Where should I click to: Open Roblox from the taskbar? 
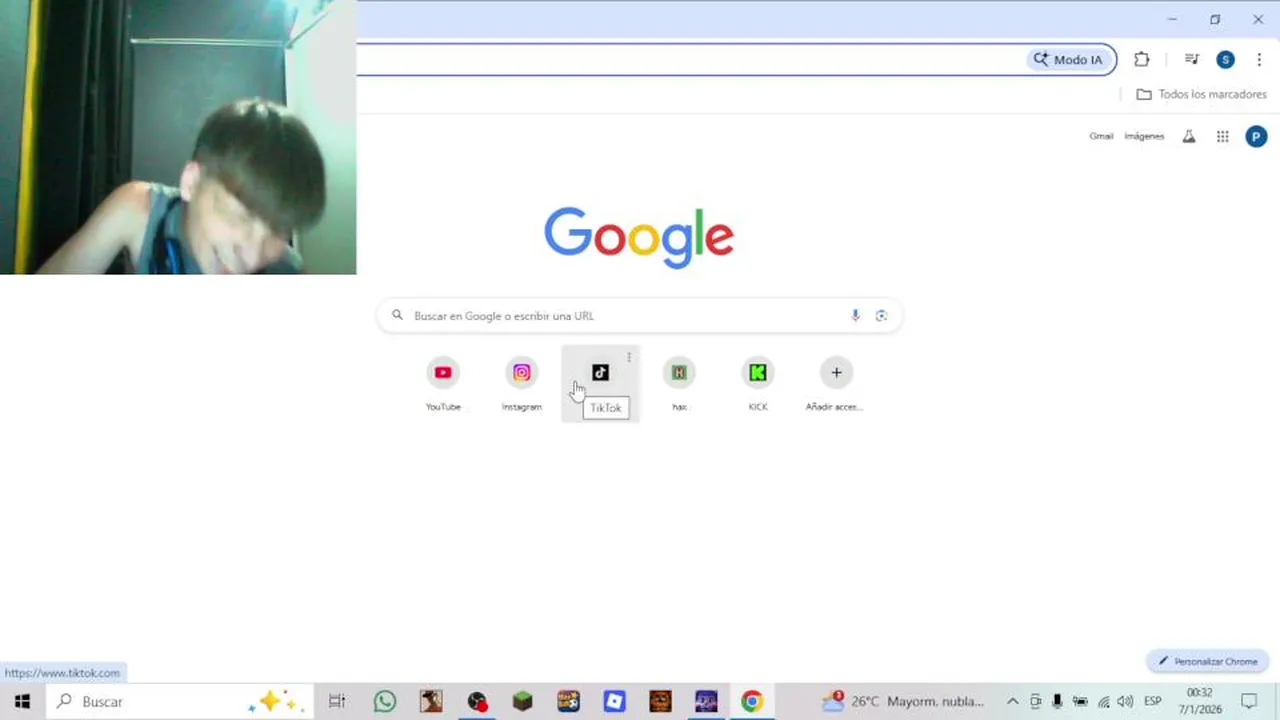tap(614, 701)
